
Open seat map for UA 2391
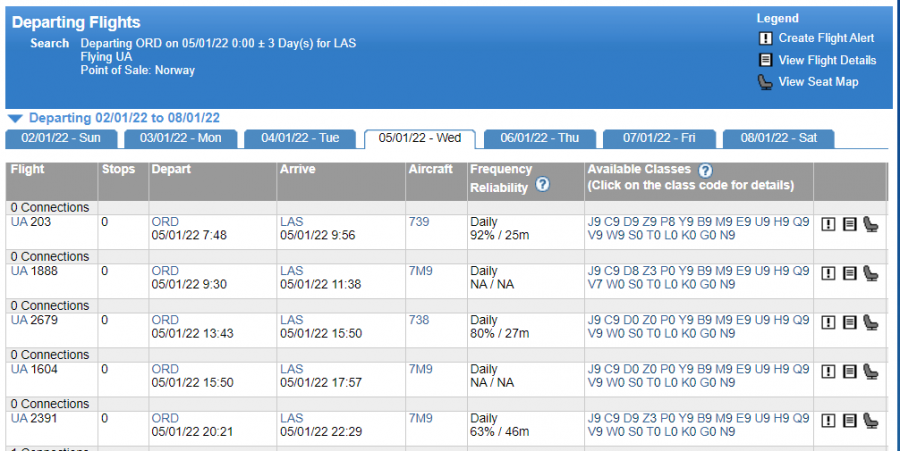871,421
